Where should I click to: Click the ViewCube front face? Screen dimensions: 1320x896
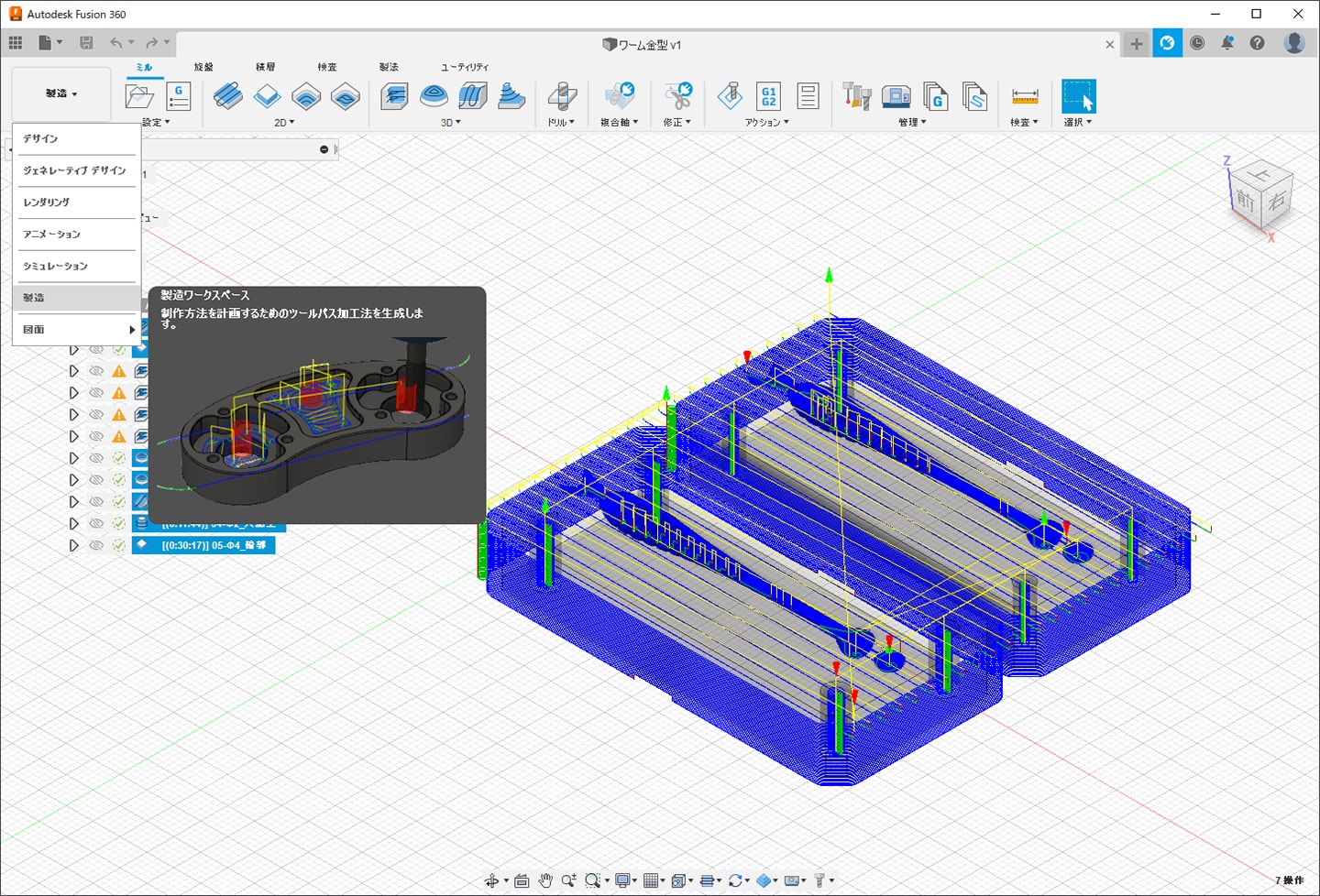pyautogui.click(x=1245, y=200)
